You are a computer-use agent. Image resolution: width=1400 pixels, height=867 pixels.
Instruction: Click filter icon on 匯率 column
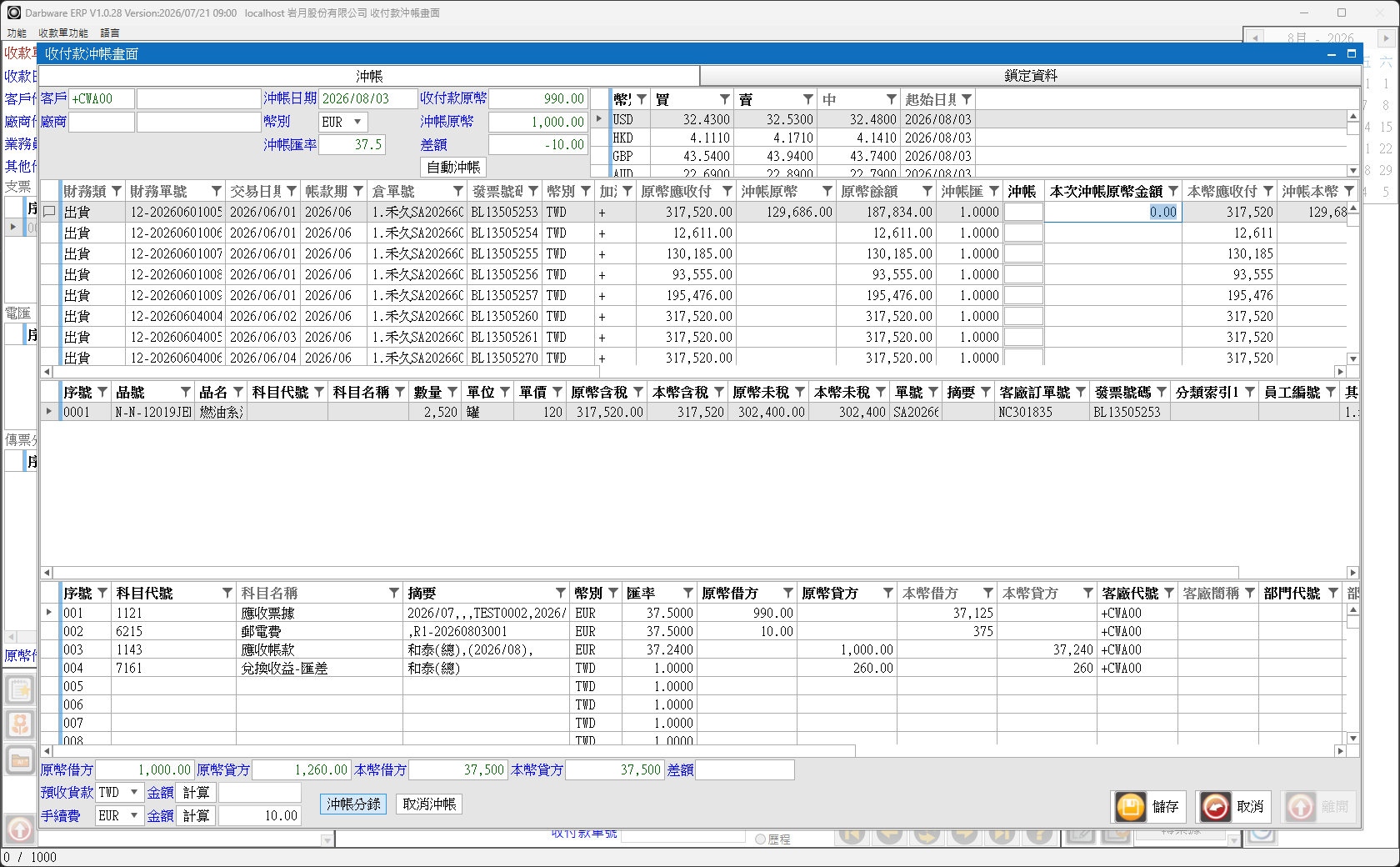pos(688,593)
